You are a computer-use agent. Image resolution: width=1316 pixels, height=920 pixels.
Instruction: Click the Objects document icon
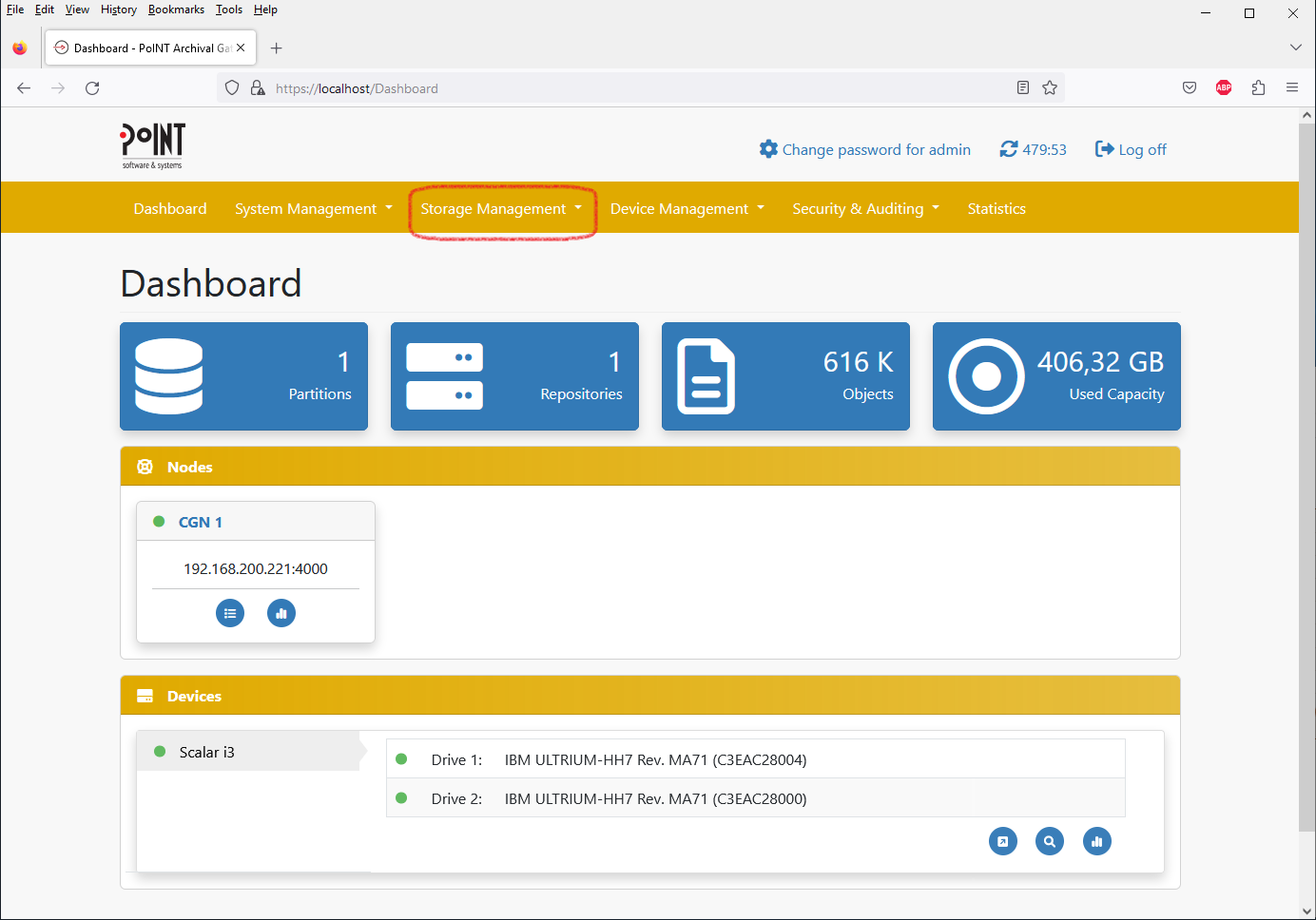click(x=706, y=376)
